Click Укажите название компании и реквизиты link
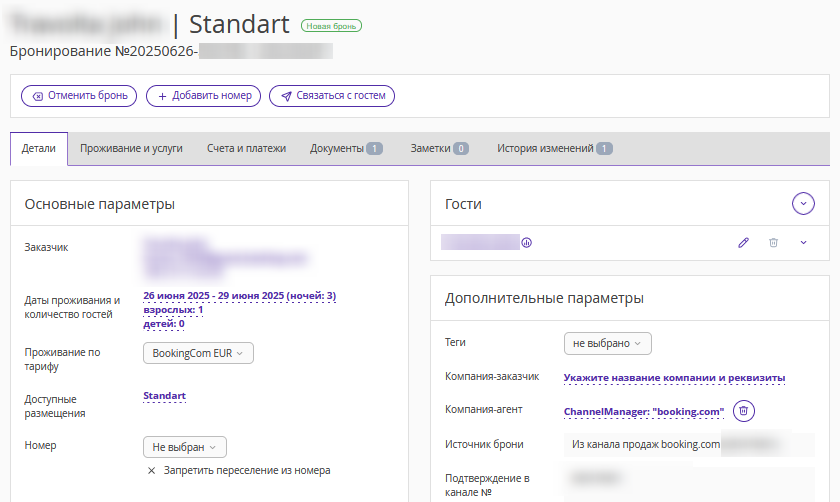 click(x=674, y=378)
